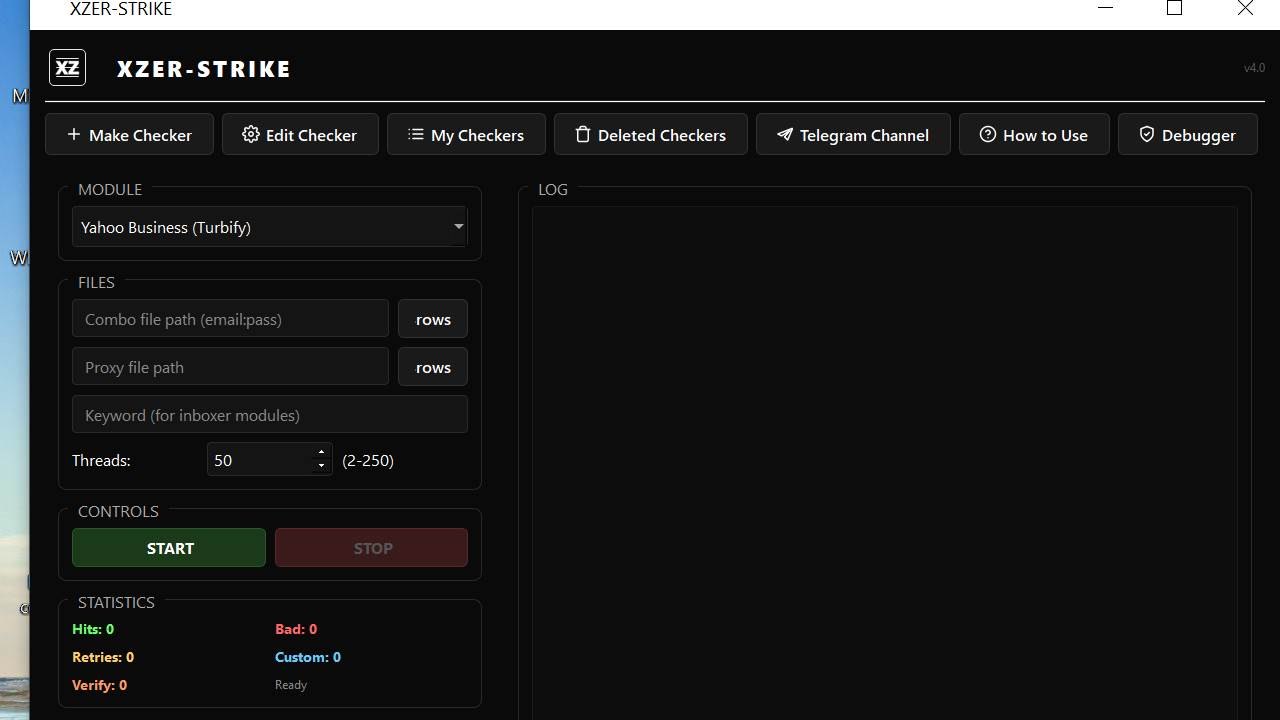Click the plus icon on Make Checker

point(74,134)
